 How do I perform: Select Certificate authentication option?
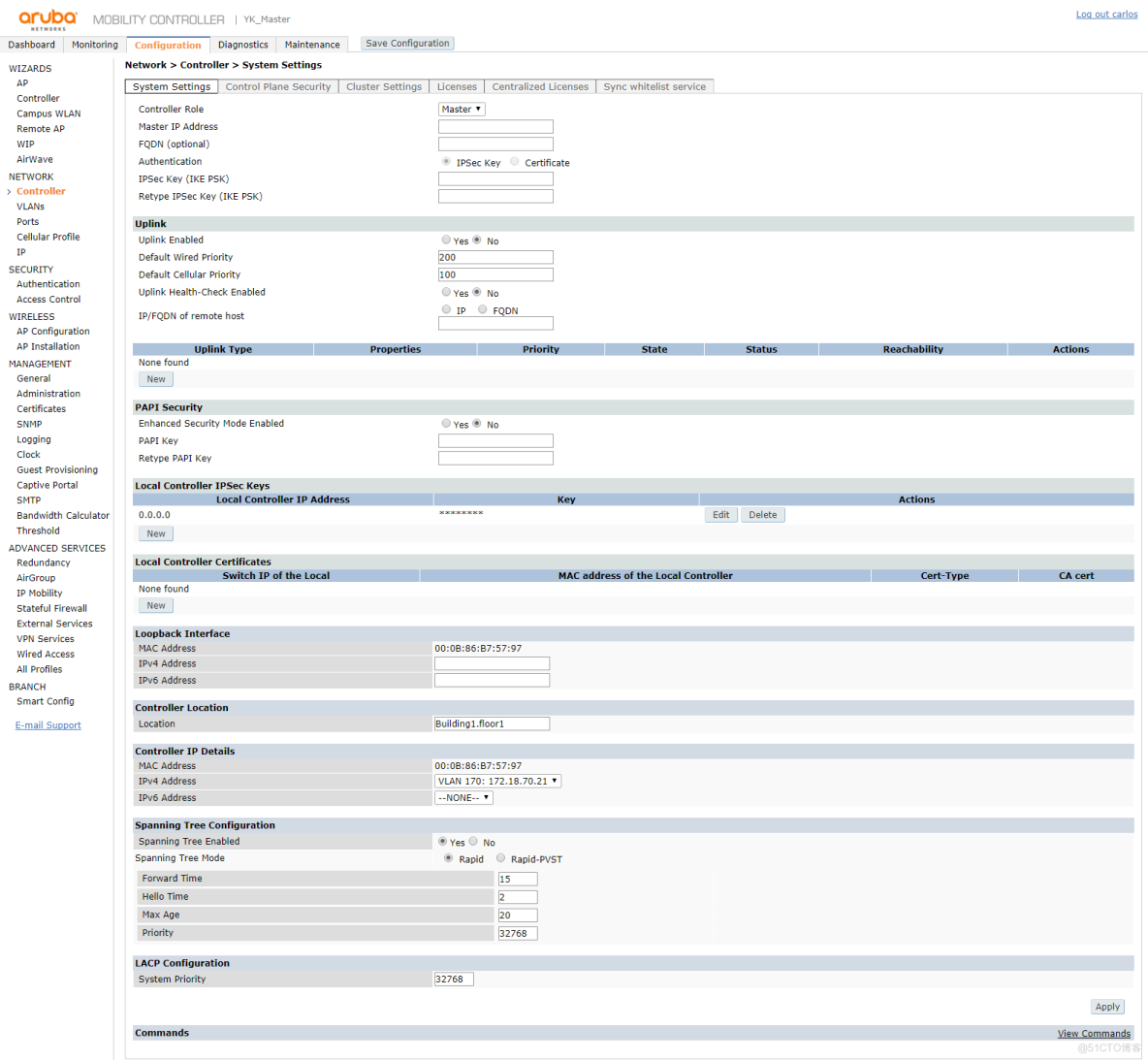click(515, 162)
